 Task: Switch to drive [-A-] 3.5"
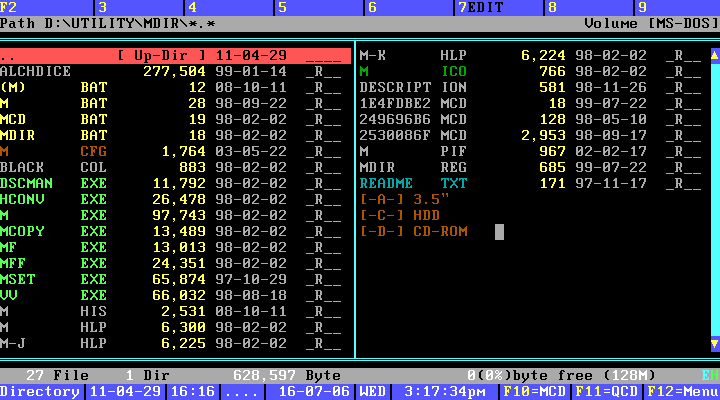tap(405, 200)
